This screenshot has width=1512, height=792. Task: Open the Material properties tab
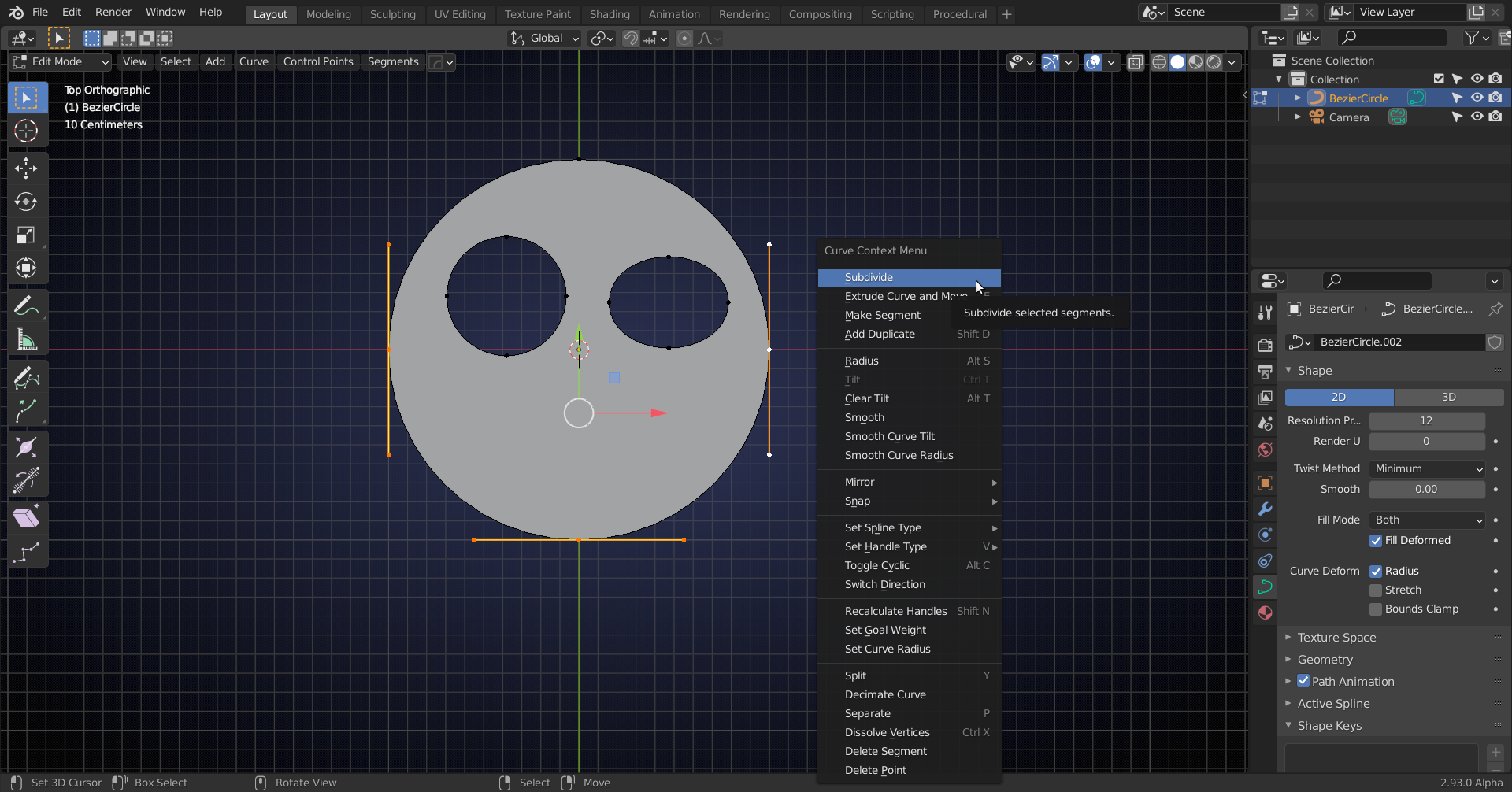pyautogui.click(x=1266, y=613)
